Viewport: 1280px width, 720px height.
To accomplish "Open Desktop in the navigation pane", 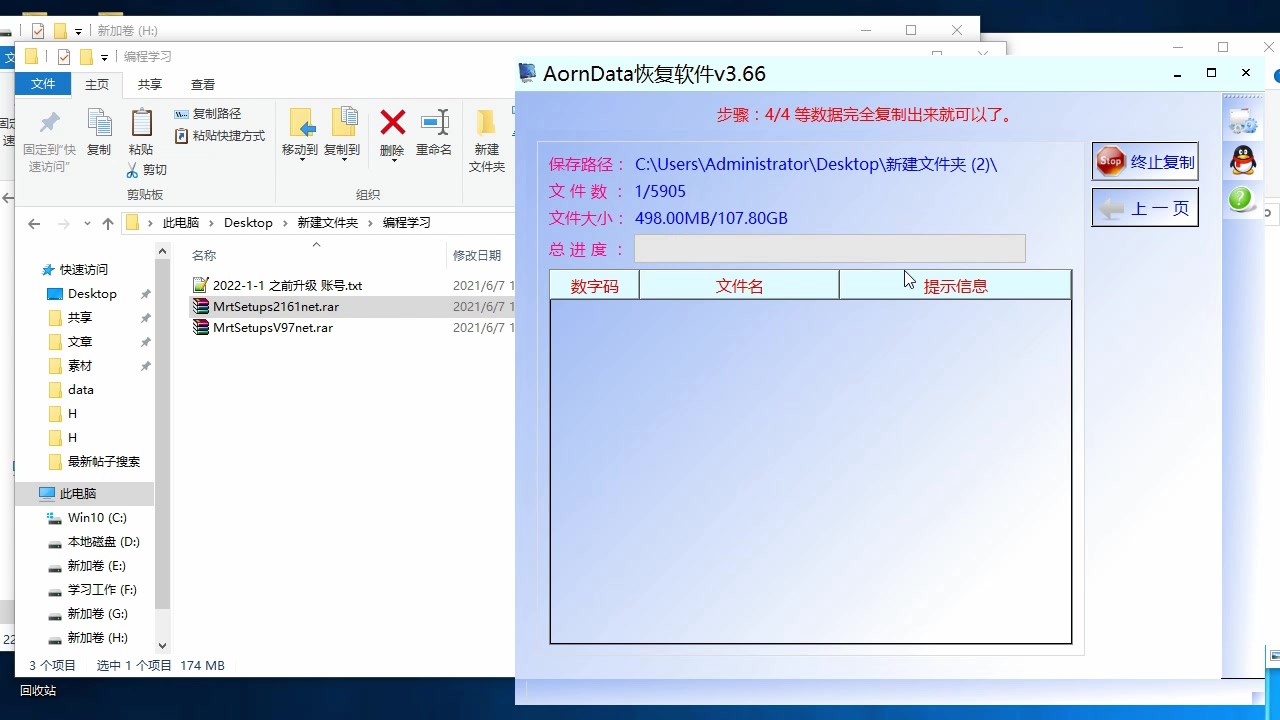I will coord(92,294).
